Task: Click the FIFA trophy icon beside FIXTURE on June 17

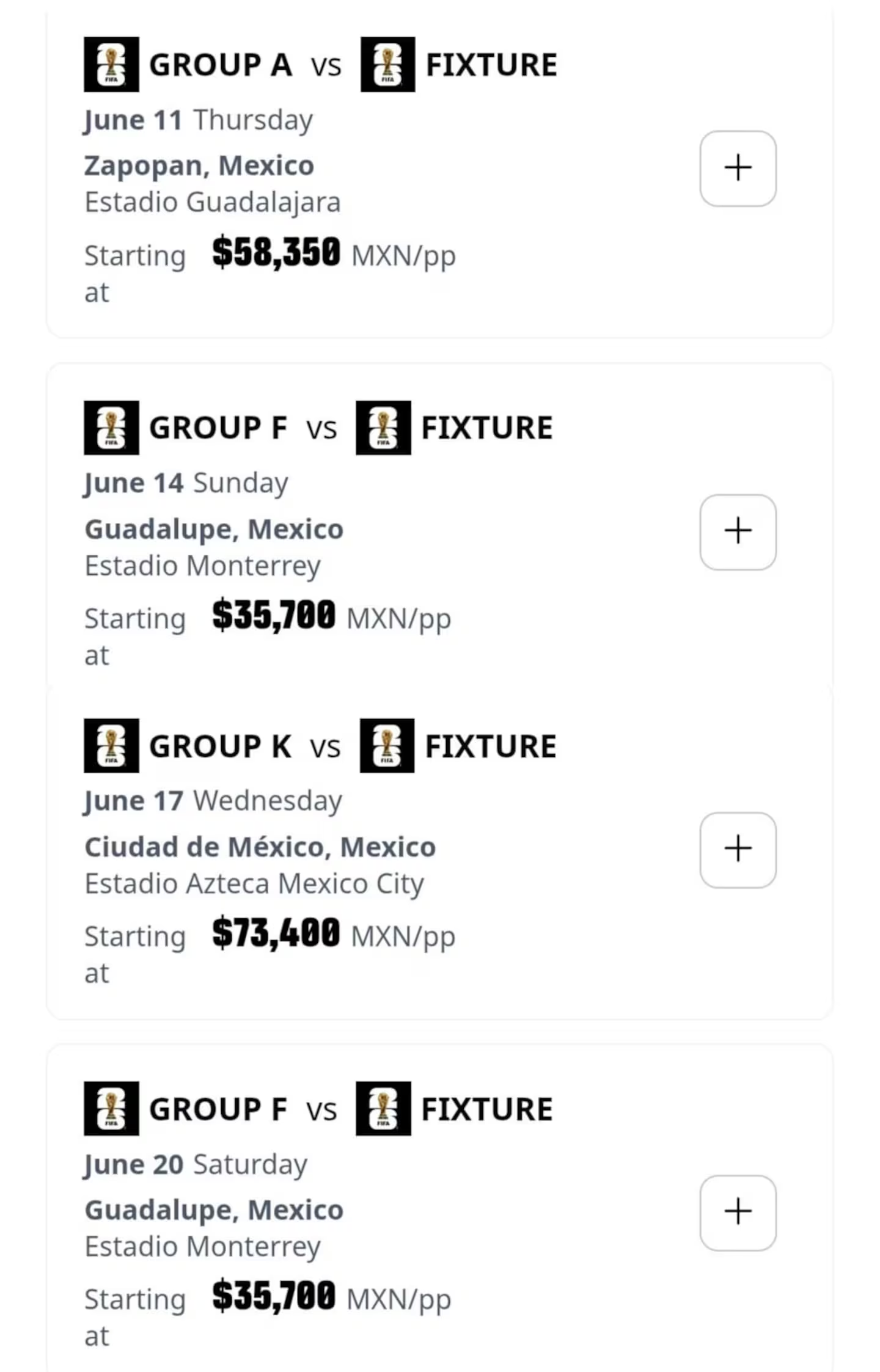Action: (x=387, y=745)
